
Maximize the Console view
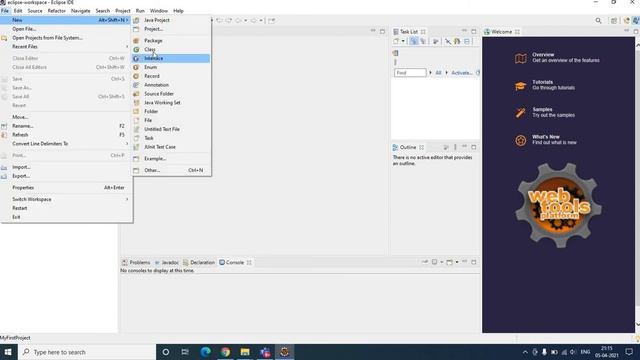click(x=474, y=262)
